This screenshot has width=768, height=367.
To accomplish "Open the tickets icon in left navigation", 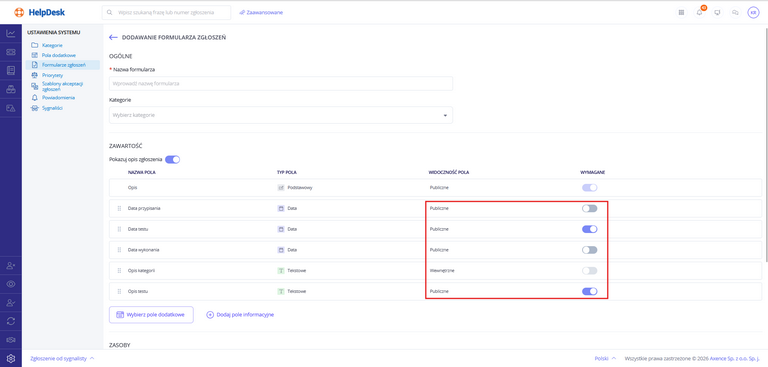I will tap(11, 52).
